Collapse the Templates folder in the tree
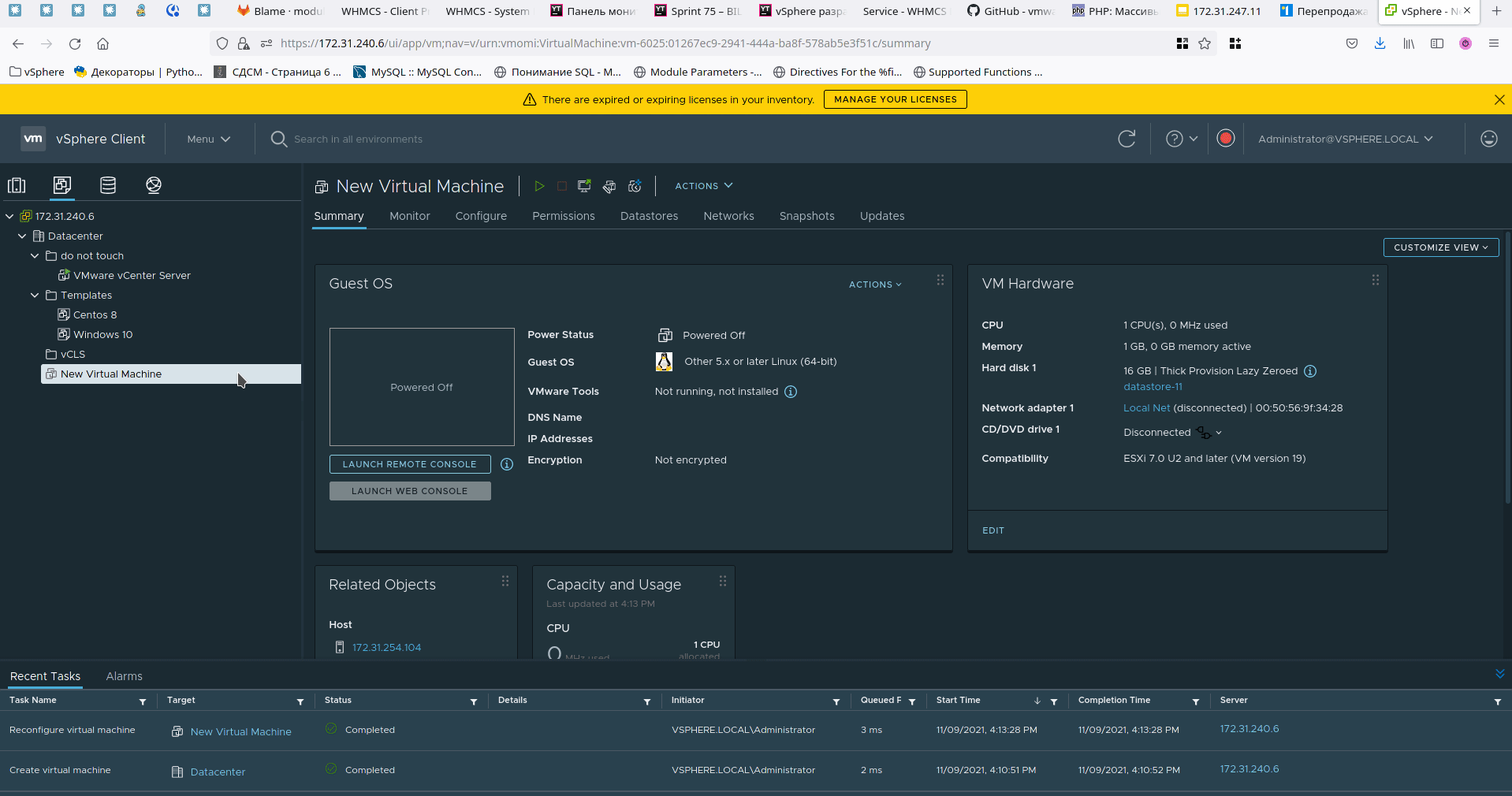 [x=35, y=295]
